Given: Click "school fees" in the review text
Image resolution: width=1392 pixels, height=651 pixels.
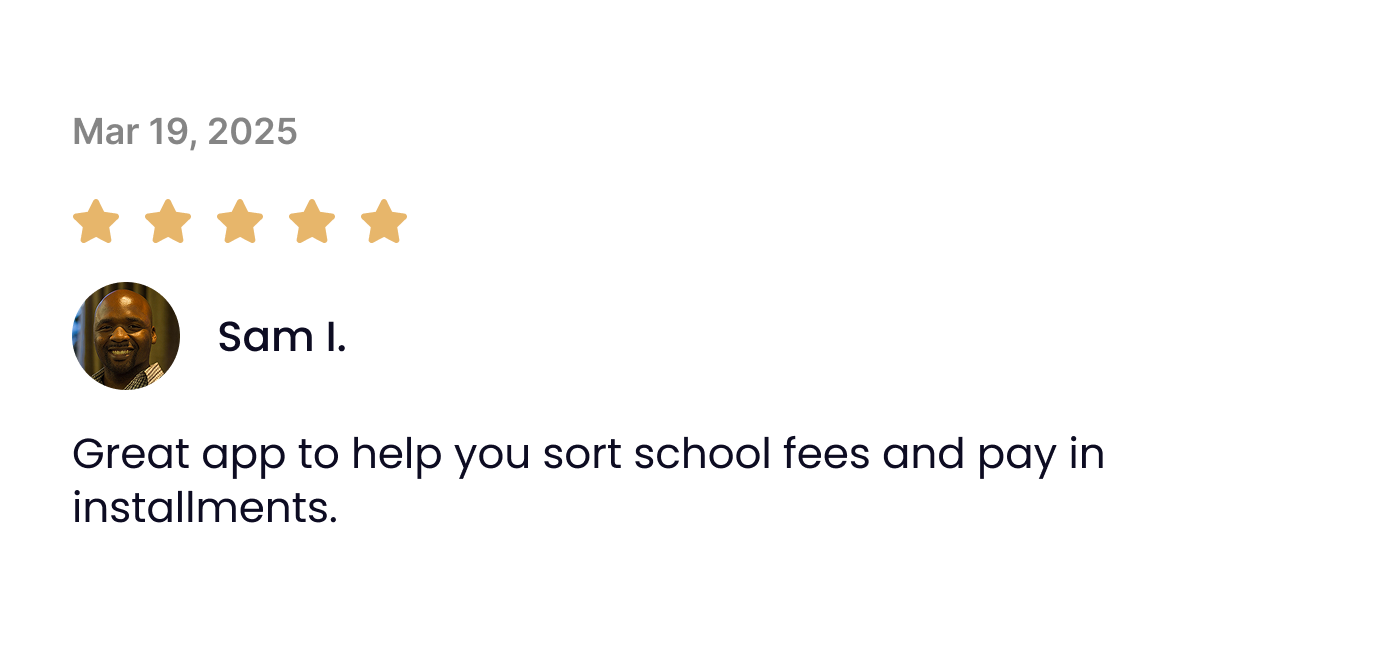Looking at the screenshot, I should tap(752, 455).
